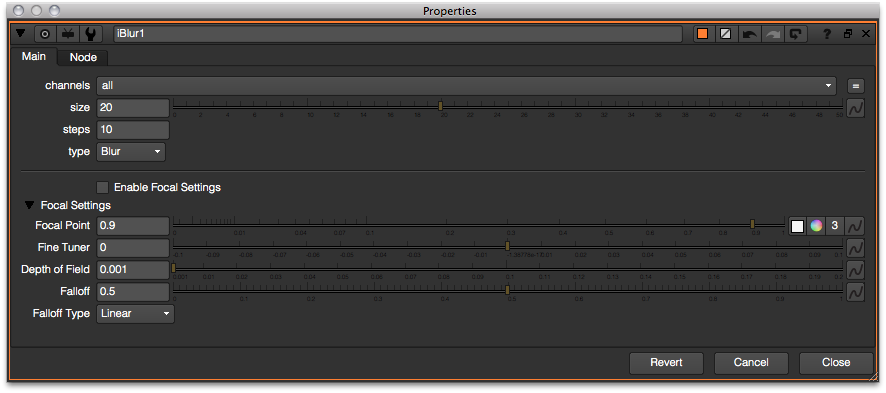This screenshot has height=393, width=886.
Task: Click the center node in viewer icon
Action: pyautogui.click(x=45, y=34)
